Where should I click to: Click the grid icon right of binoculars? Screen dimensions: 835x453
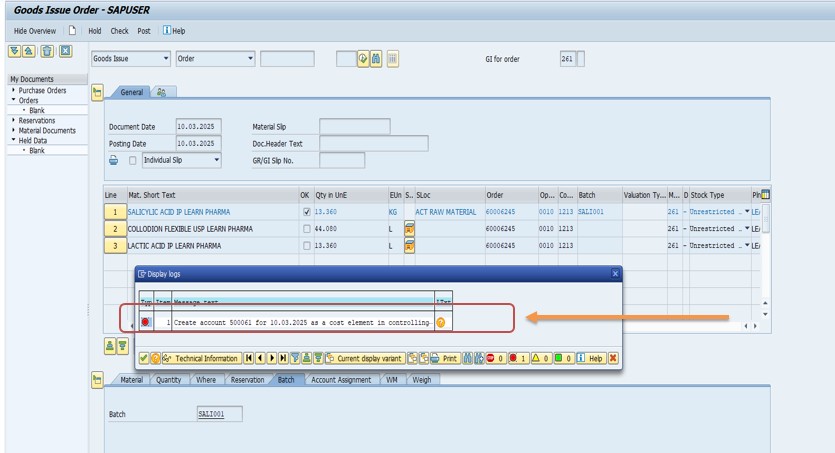392,59
